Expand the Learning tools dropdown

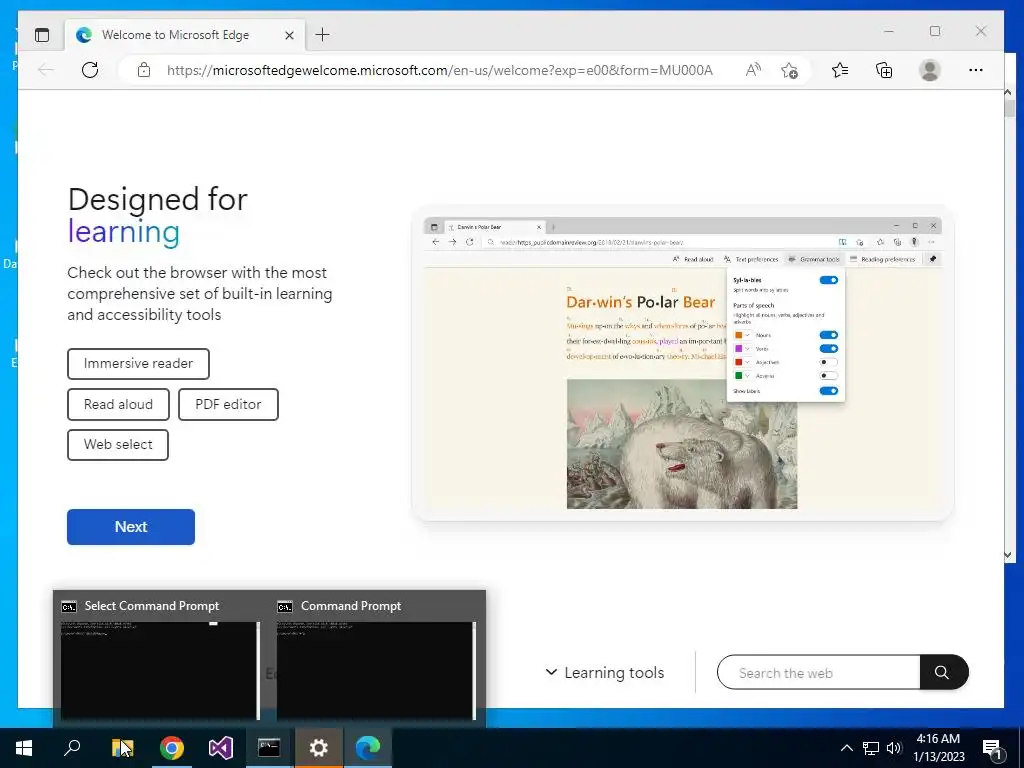(605, 673)
